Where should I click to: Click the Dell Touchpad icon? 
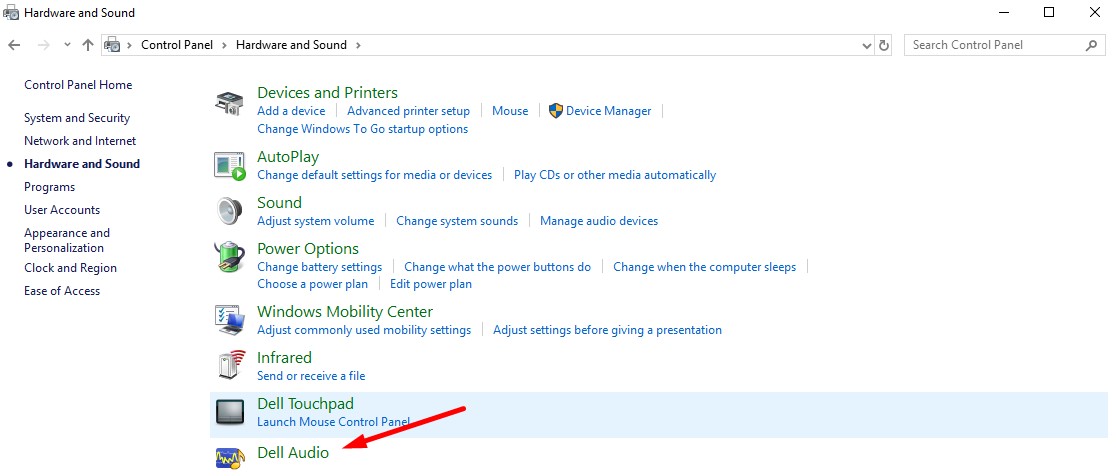click(x=229, y=413)
